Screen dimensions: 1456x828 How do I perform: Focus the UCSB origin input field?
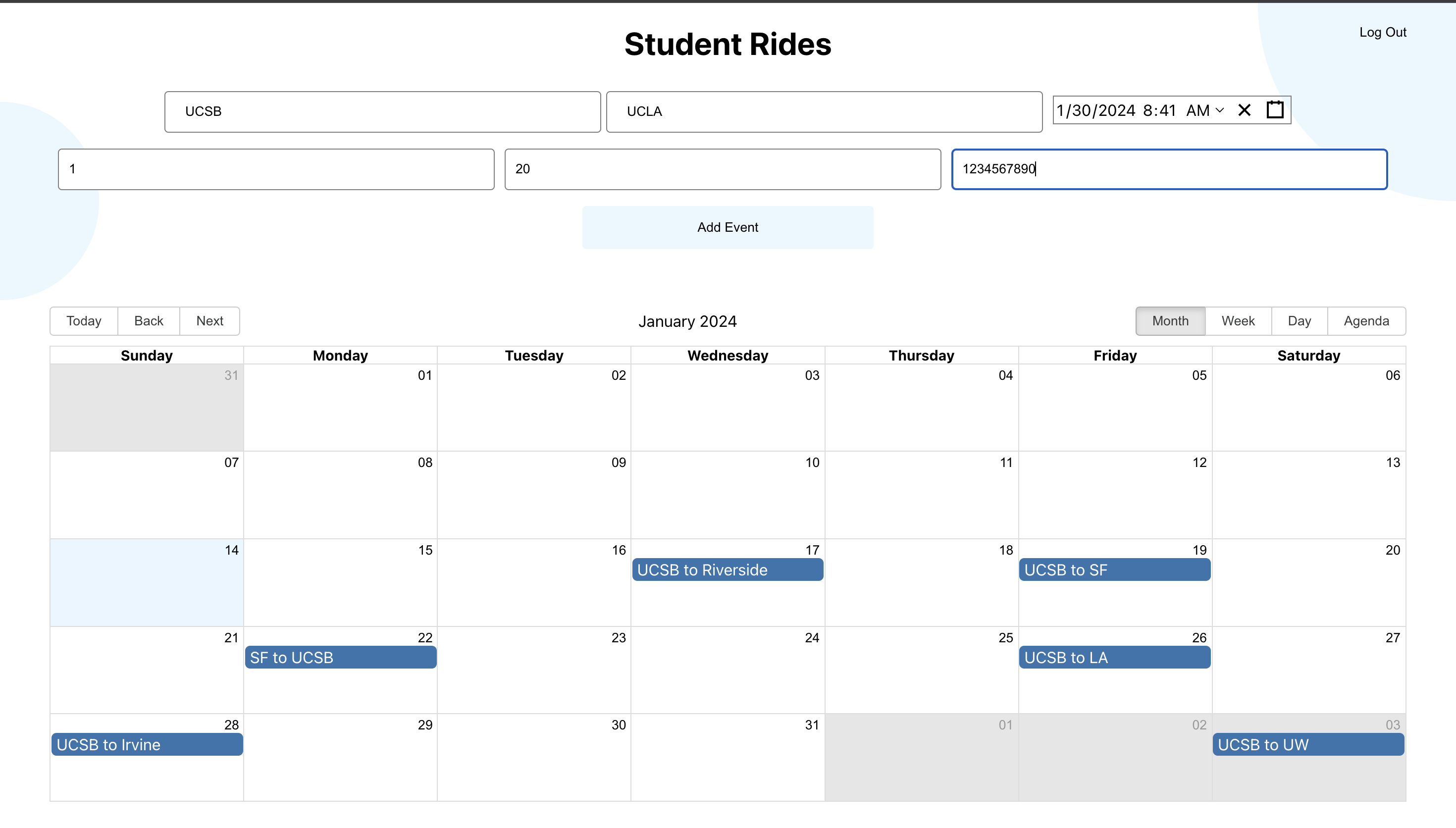coord(382,111)
